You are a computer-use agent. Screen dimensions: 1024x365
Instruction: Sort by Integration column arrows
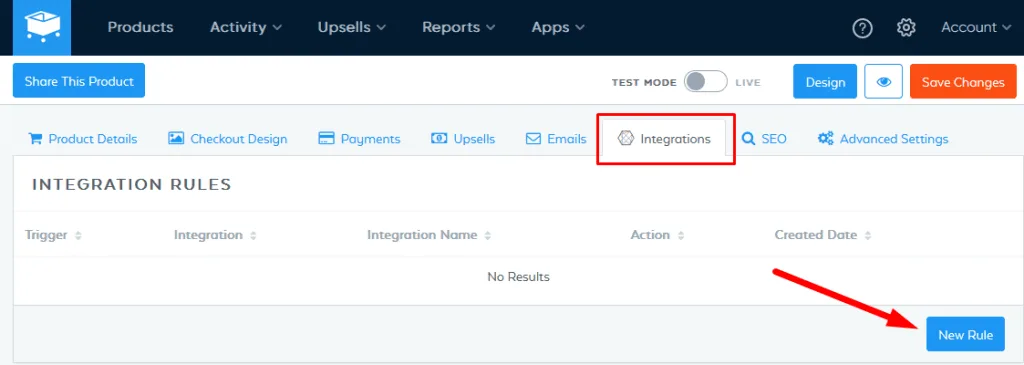click(253, 236)
